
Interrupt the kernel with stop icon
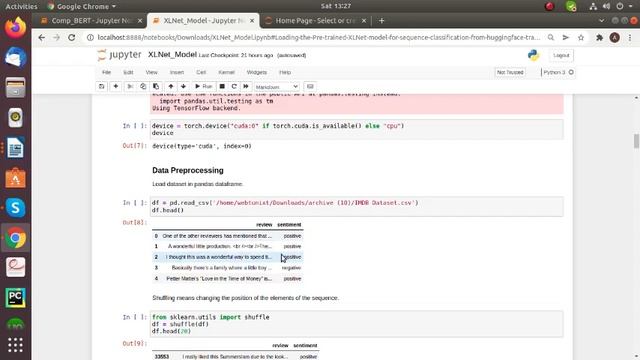222,87
